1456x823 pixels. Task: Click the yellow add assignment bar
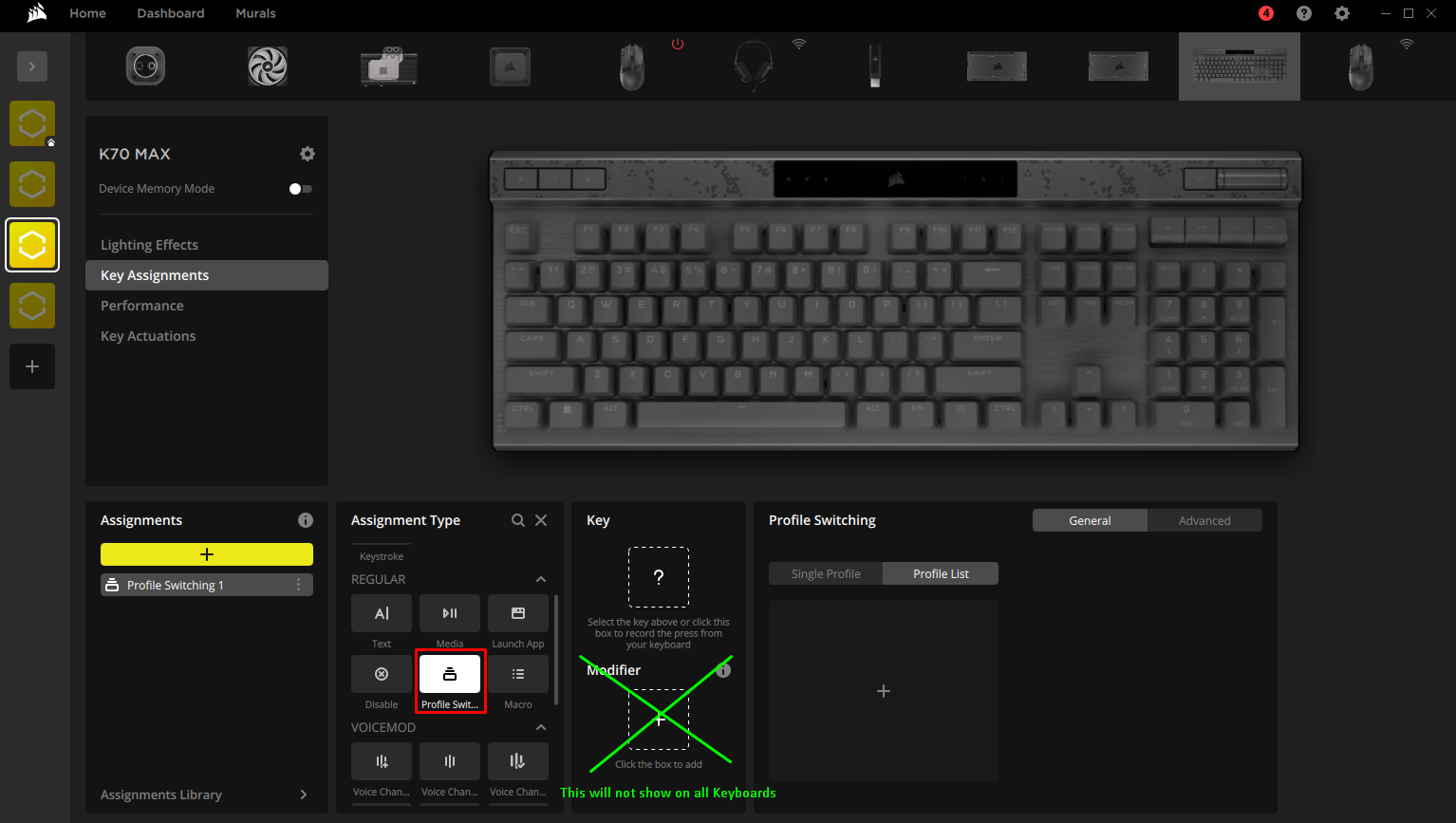coord(206,553)
